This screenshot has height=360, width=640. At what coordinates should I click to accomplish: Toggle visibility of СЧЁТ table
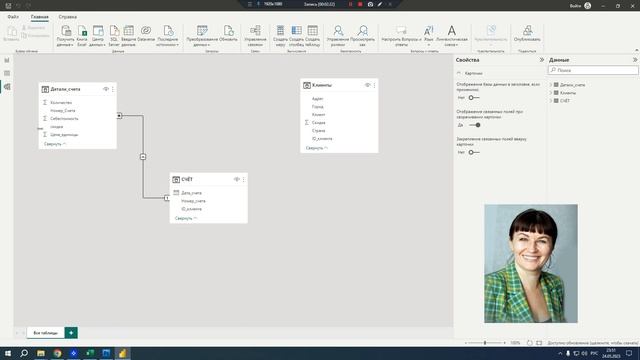(236, 179)
